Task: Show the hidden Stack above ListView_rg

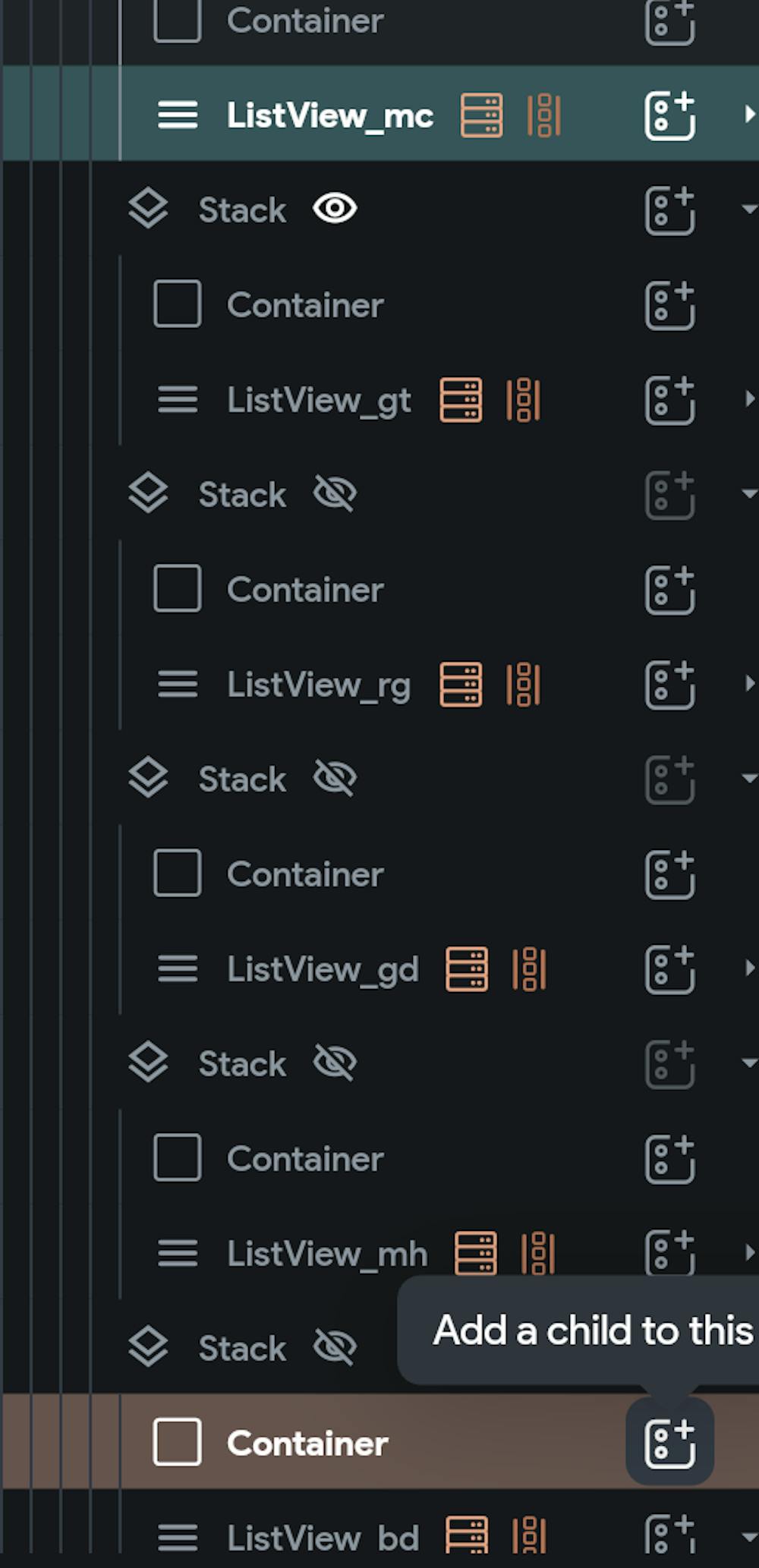Action: point(335,494)
